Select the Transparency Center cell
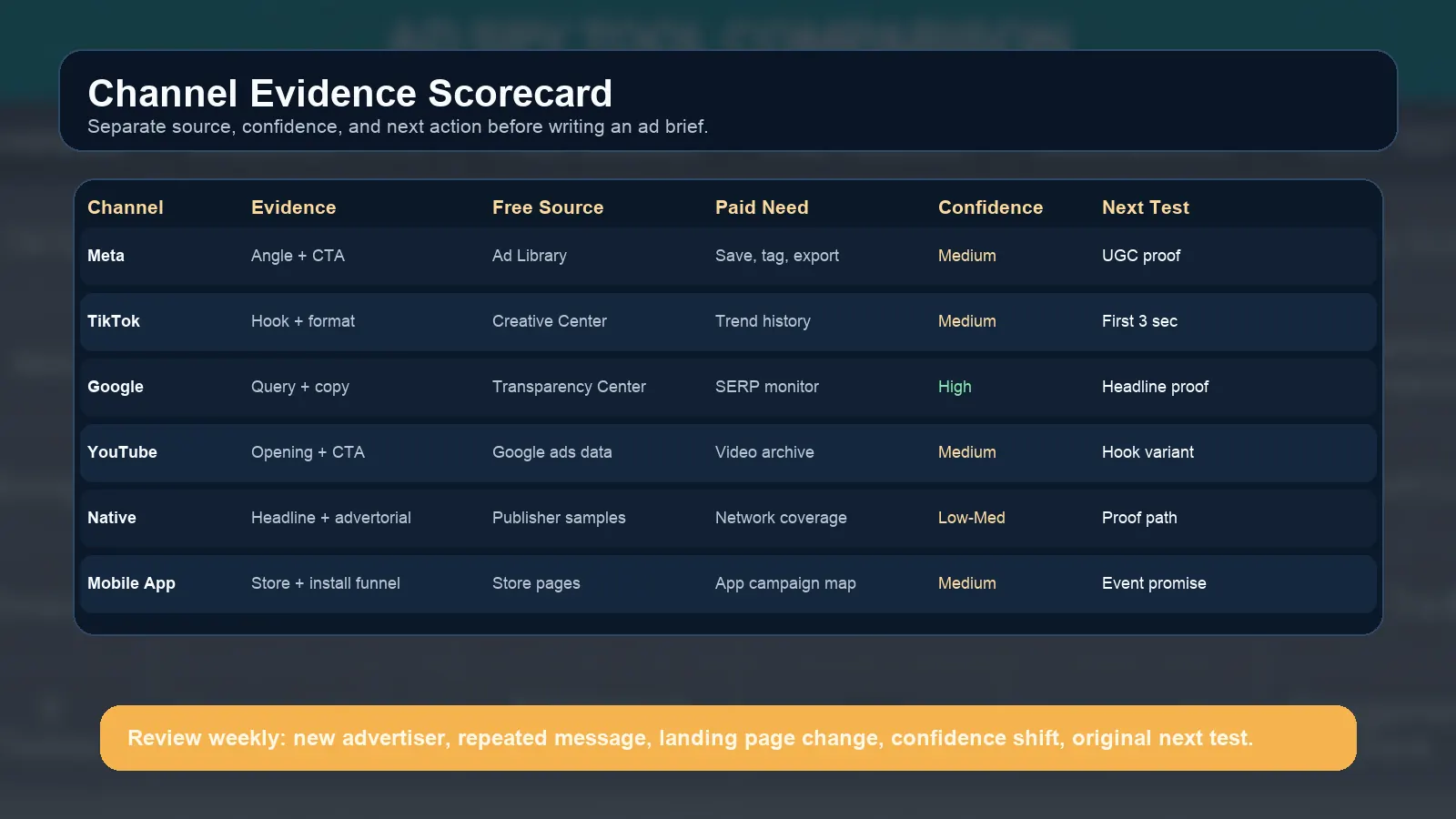This screenshot has height=819, width=1456. [x=569, y=387]
